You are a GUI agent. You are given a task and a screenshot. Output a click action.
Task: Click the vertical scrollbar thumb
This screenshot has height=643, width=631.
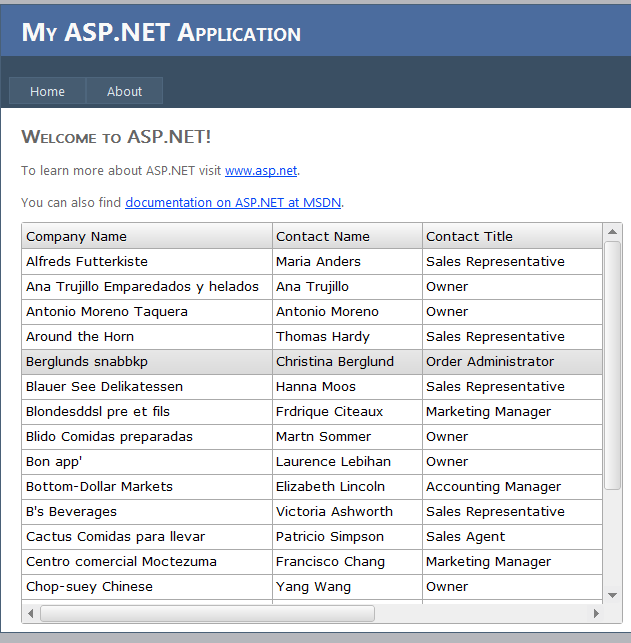point(613,365)
